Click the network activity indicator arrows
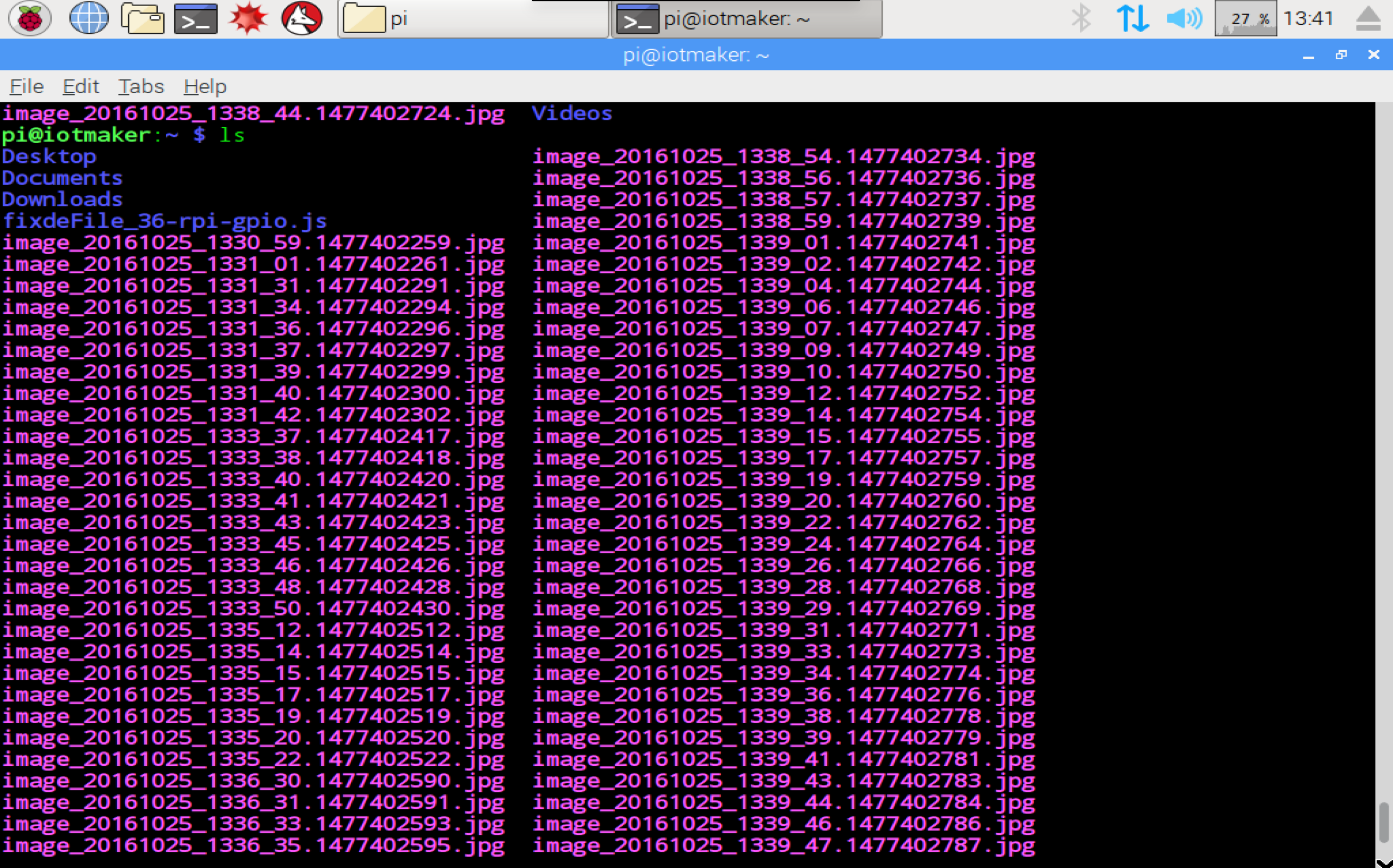The width and height of the screenshot is (1393, 868). [1129, 19]
